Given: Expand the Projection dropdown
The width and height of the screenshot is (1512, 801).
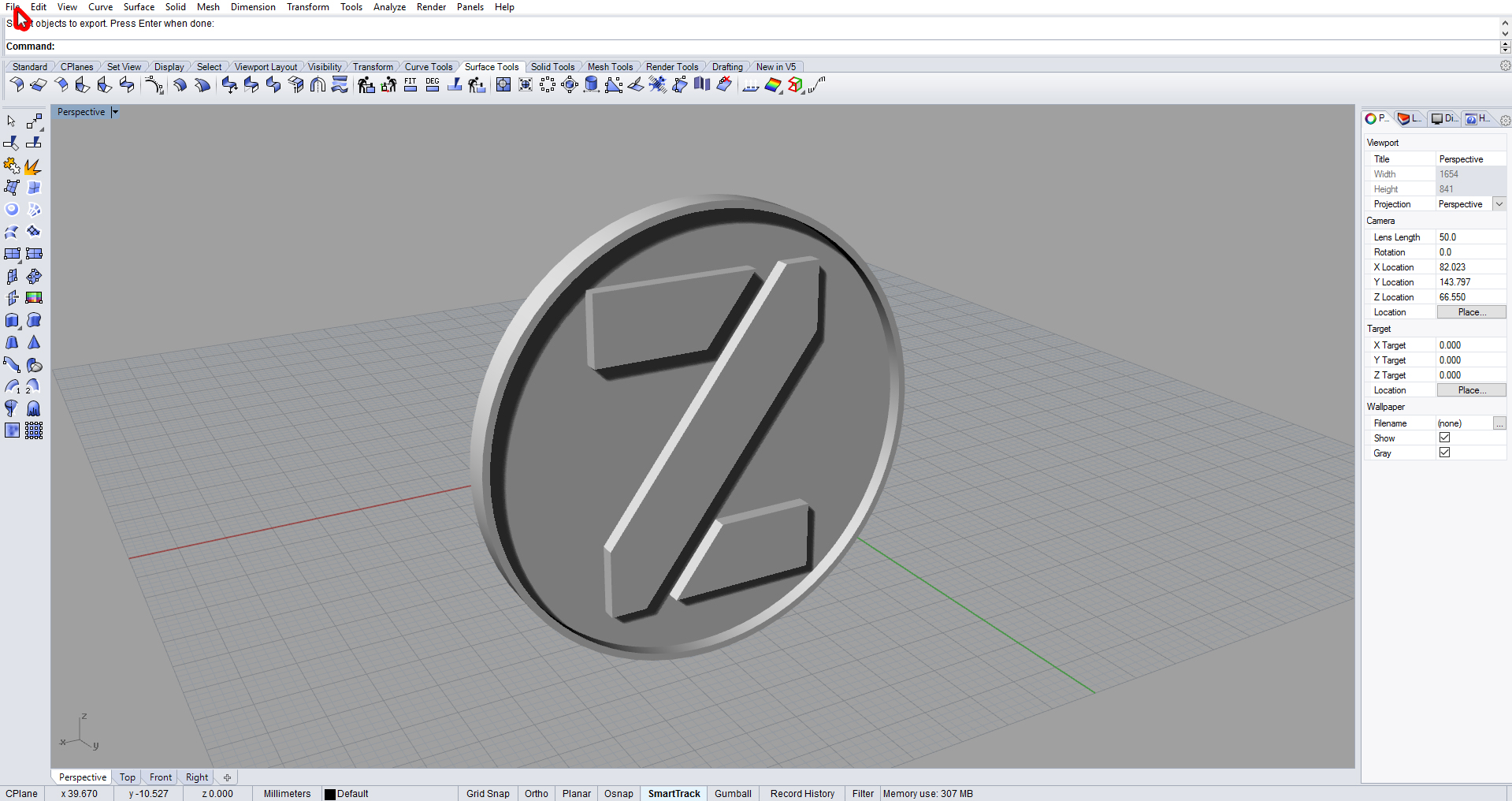Looking at the screenshot, I should point(1499,204).
